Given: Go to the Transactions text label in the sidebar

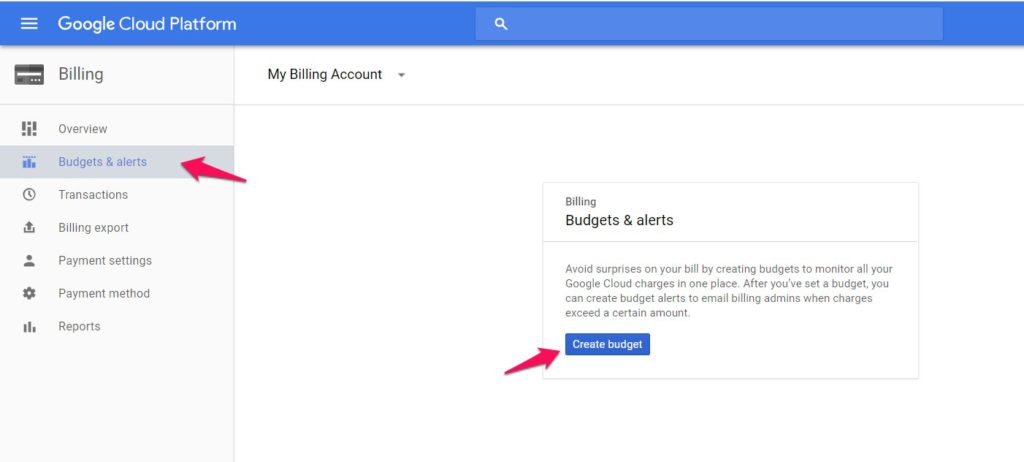Looking at the screenshot, I should [x=93, y=195].
